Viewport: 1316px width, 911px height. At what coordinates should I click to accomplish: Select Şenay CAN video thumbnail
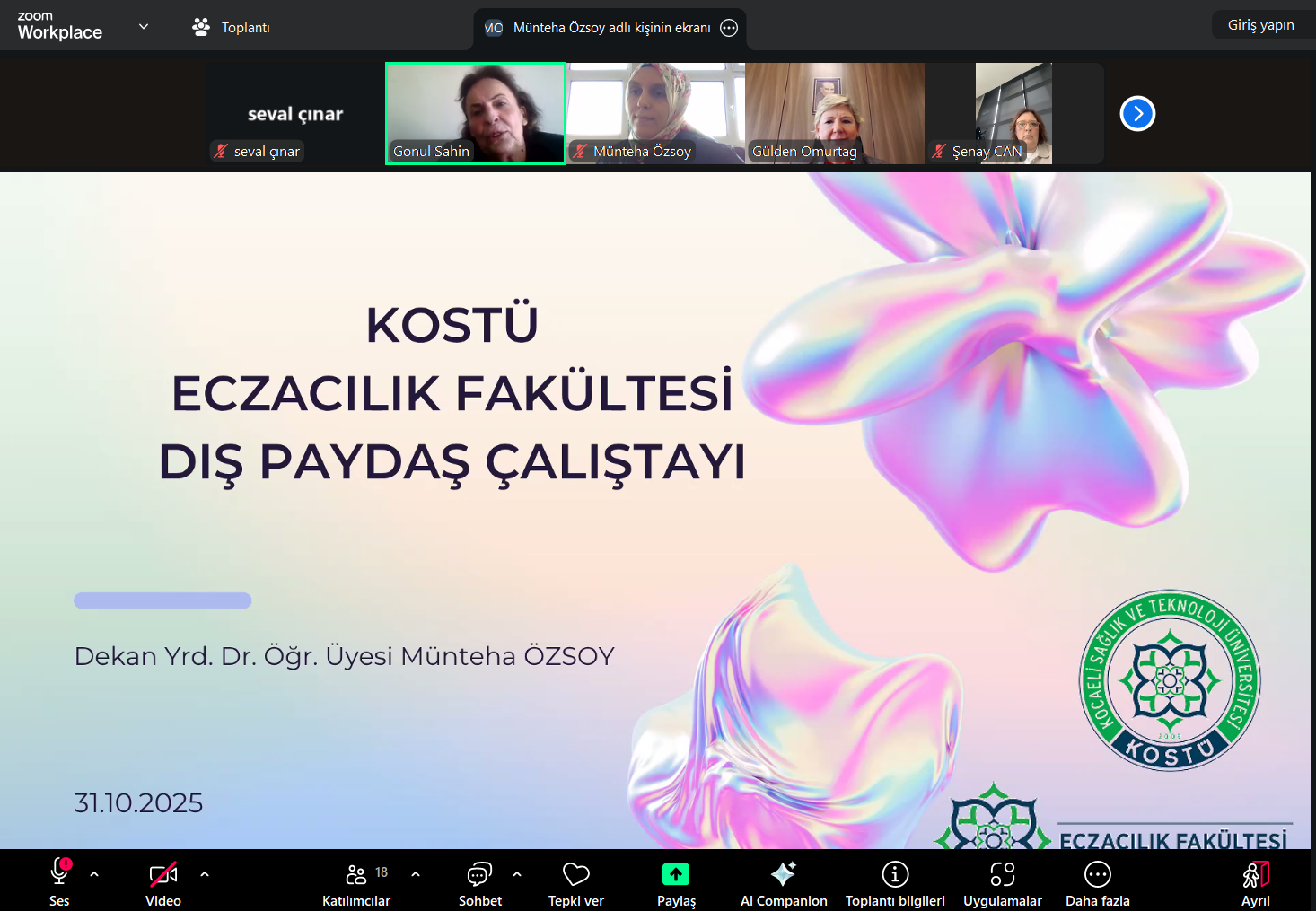tap(1014, 113)
